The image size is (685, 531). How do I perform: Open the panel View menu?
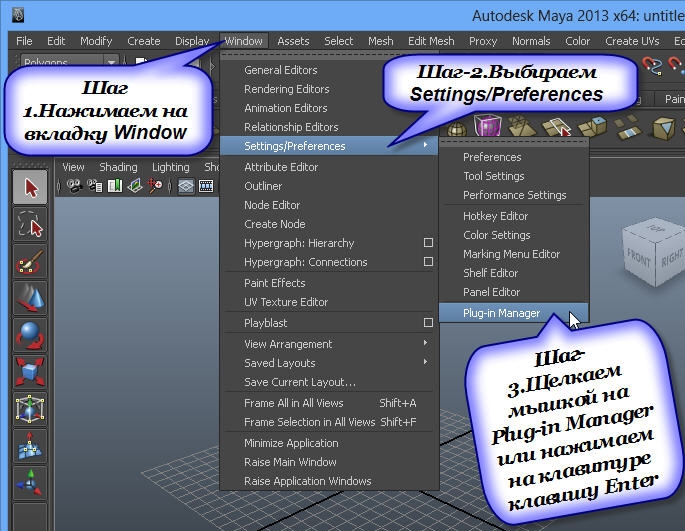click(x=73, y=167)
